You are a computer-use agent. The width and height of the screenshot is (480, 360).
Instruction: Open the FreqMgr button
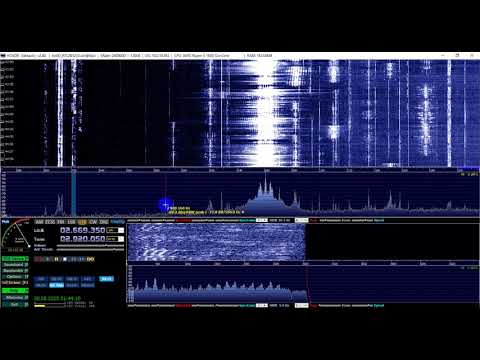point(118,222)
